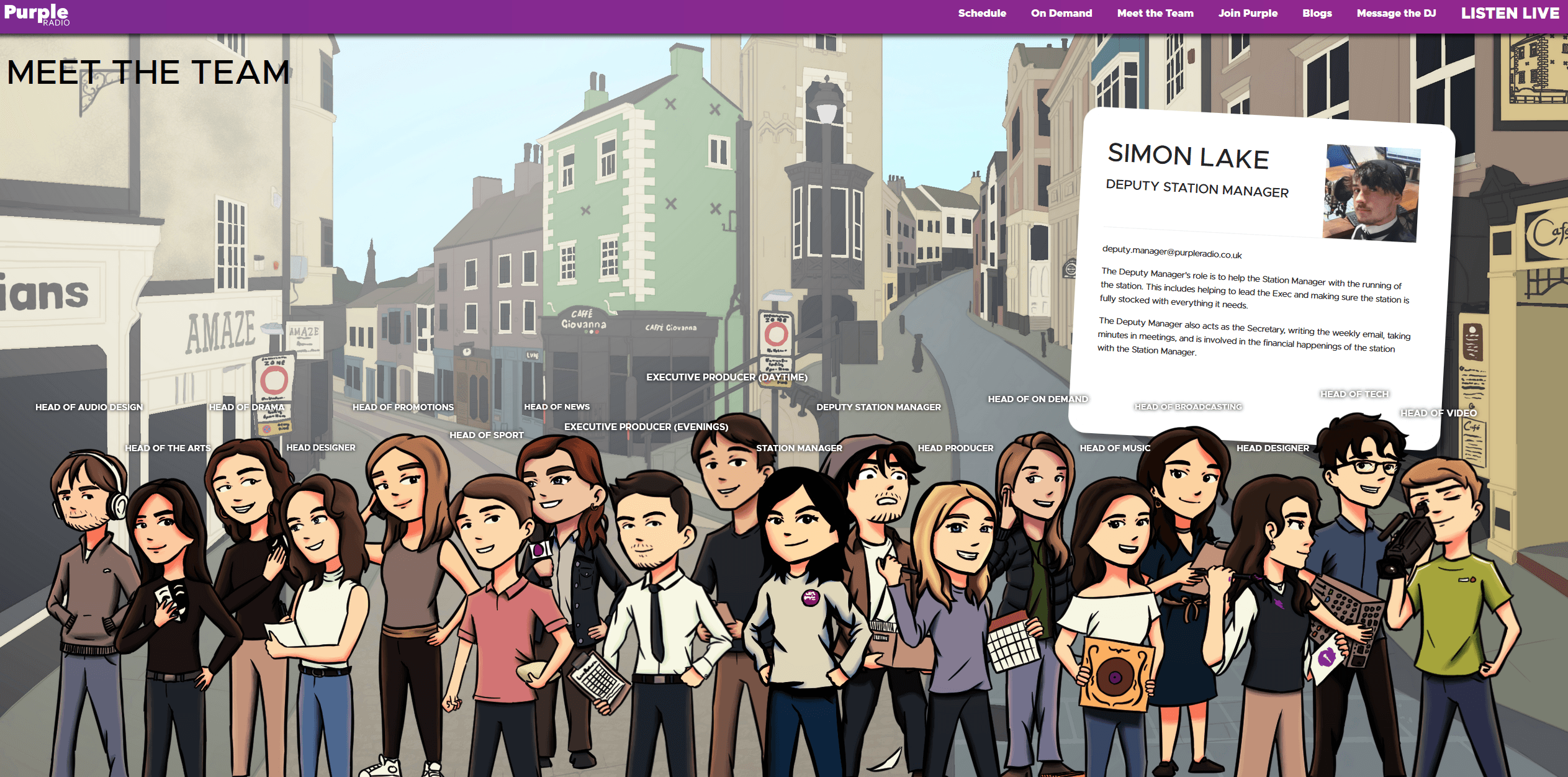This screenshot has width=1568, height=777.
Task: Open the Blogs section
Action: 1317,13
